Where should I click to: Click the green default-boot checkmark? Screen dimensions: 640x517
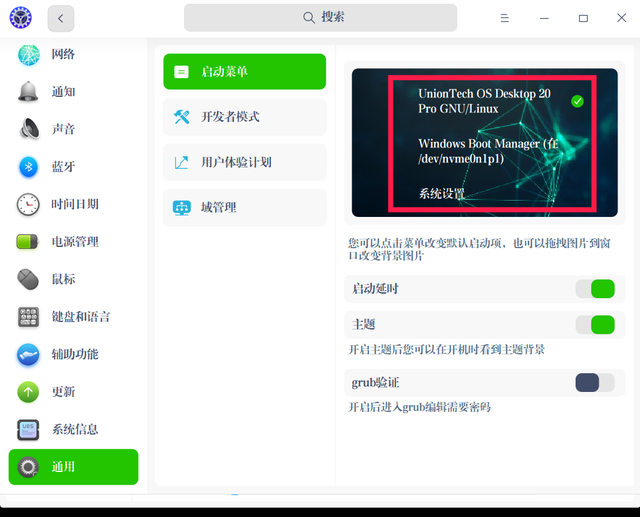click(x=577, y=101)
